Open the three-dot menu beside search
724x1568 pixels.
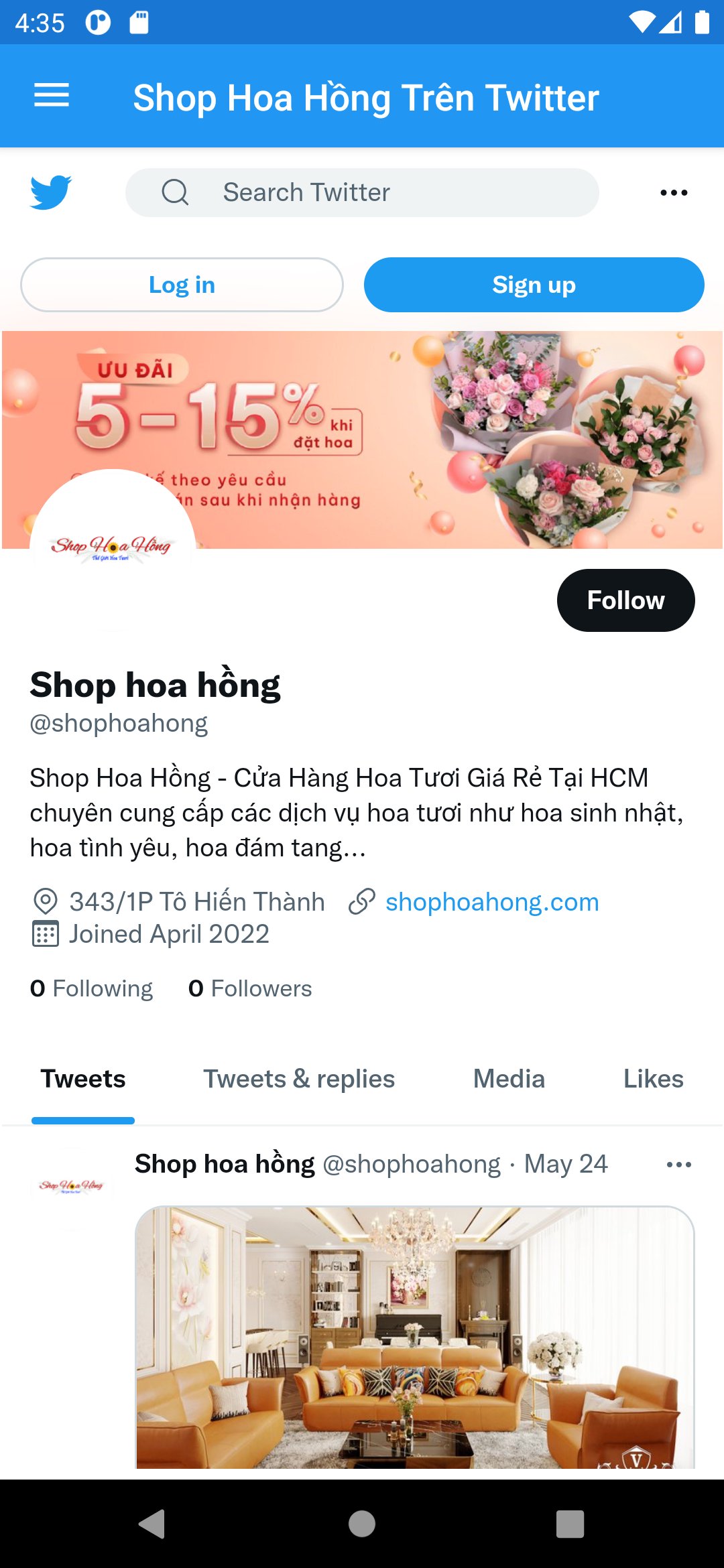674,193
